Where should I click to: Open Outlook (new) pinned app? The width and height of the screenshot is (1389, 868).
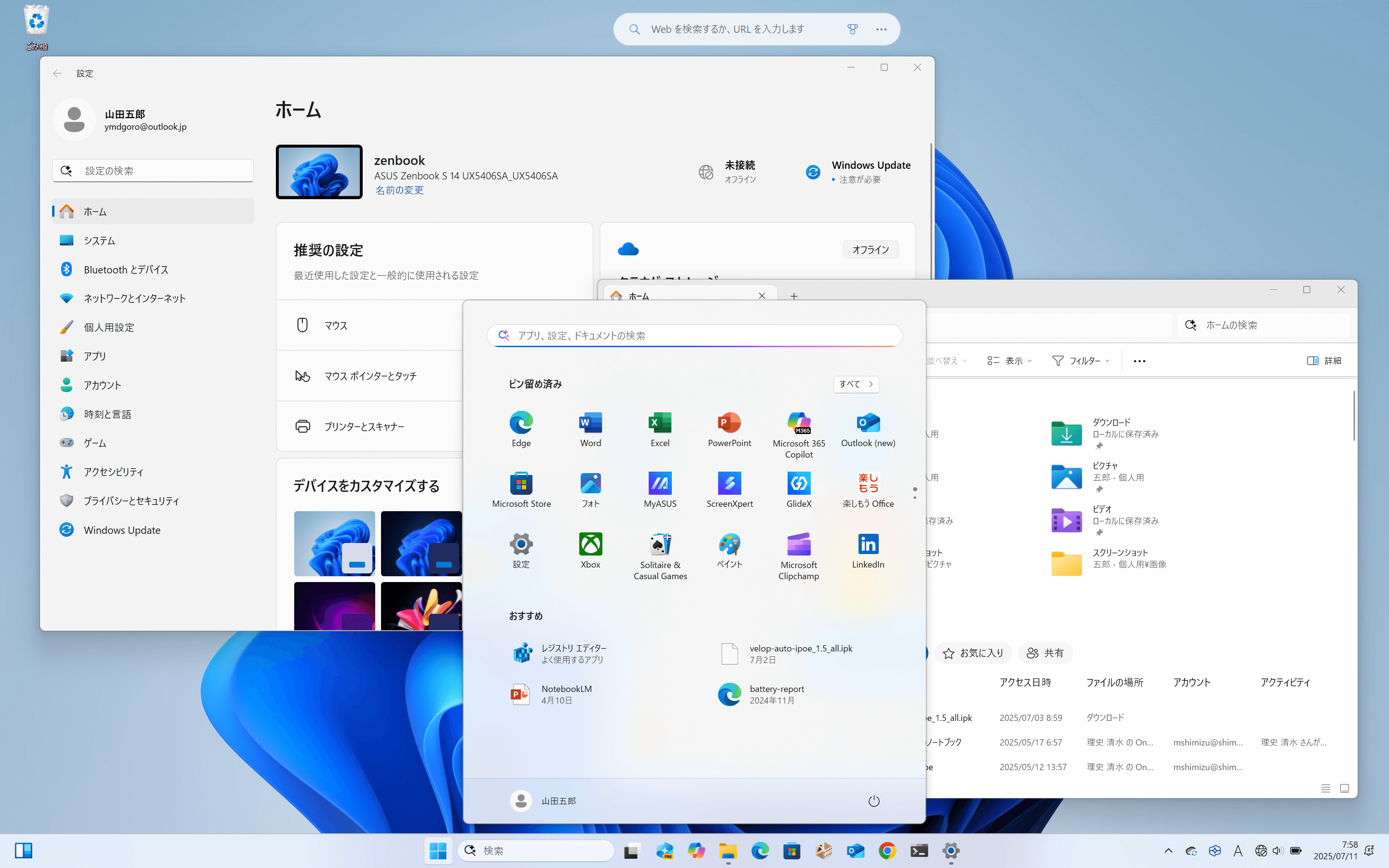(x=868, y=429)
